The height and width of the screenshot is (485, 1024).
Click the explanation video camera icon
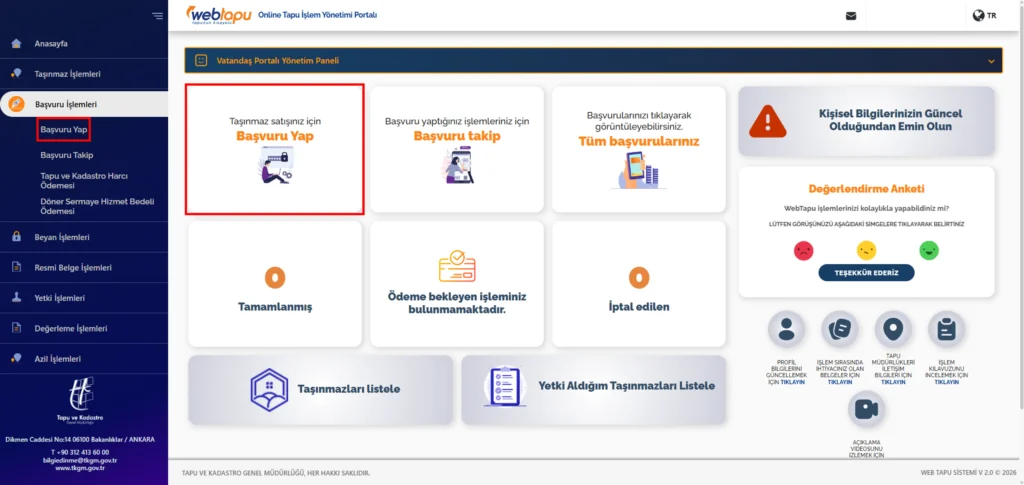[x=866, y=410]
